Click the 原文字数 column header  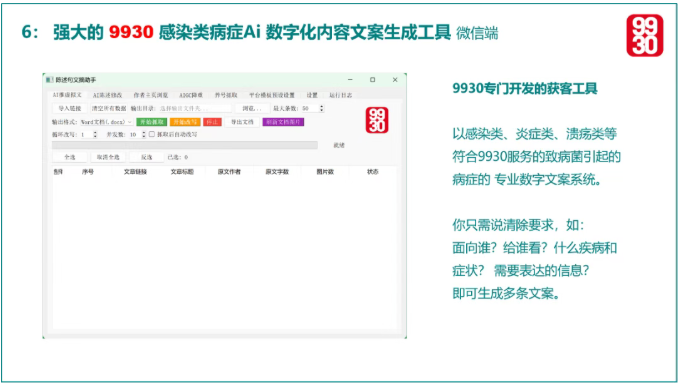(277, 172)
